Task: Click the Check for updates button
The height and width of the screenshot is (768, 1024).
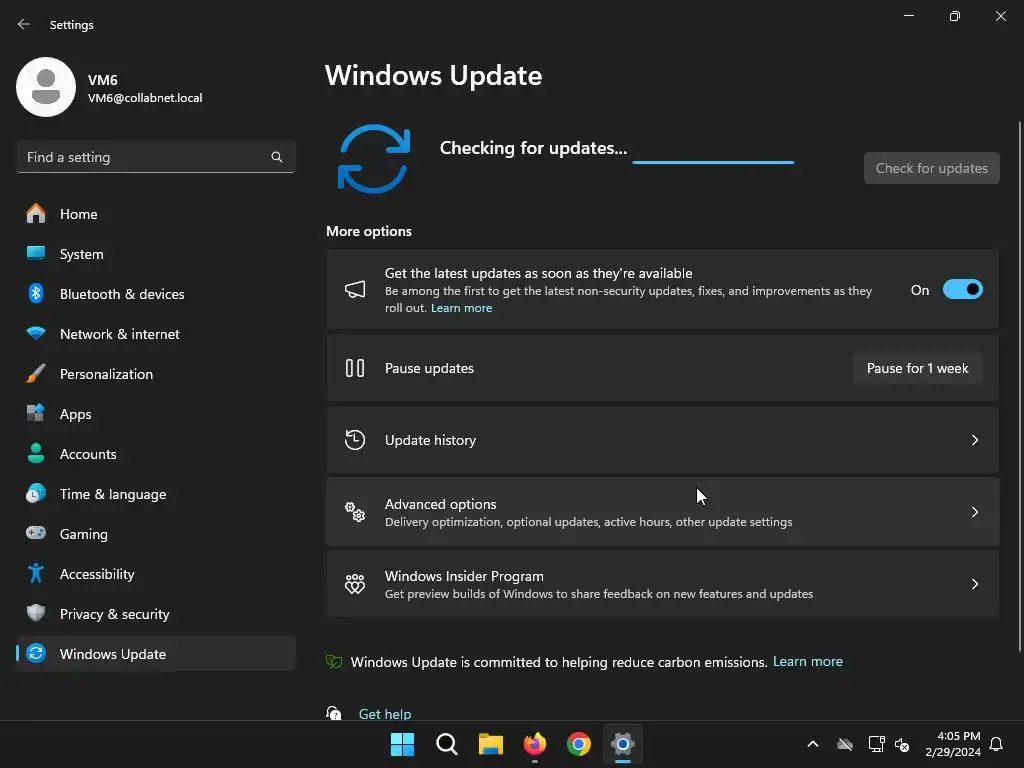Action: click(932, 168)
